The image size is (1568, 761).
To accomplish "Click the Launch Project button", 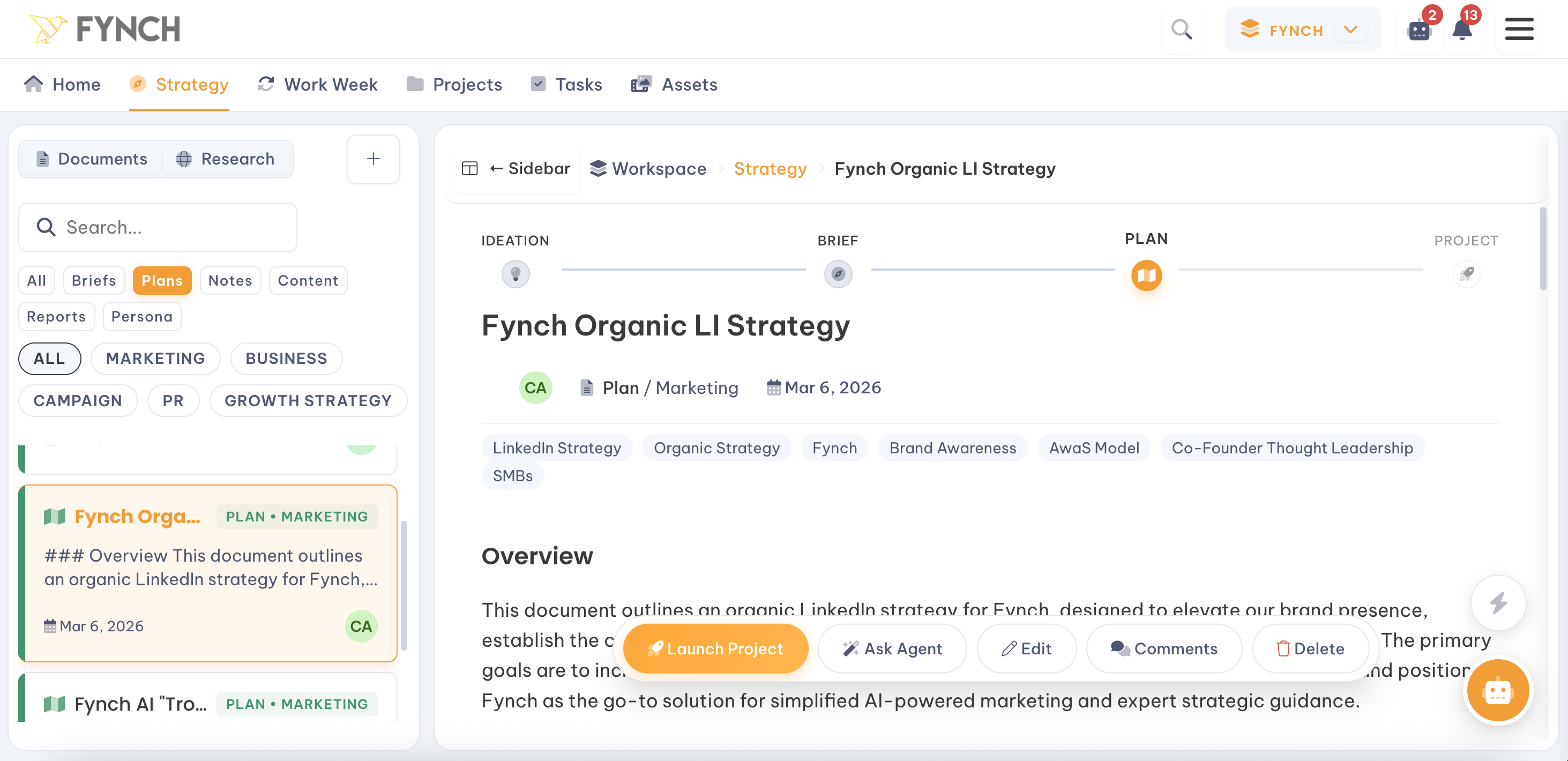I will (715, 648).
